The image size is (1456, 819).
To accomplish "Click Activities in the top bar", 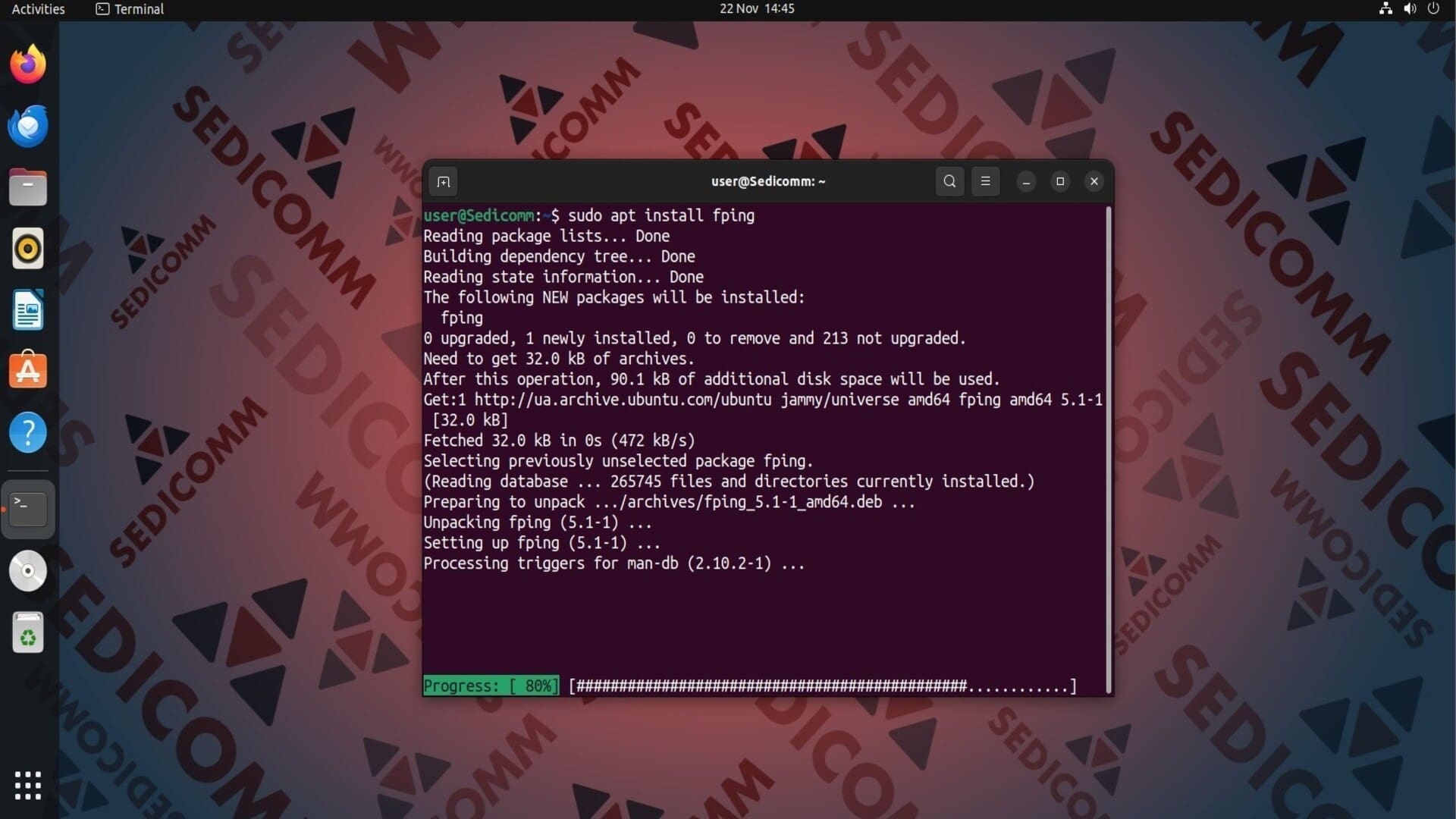I will click(x=38, y=9).
